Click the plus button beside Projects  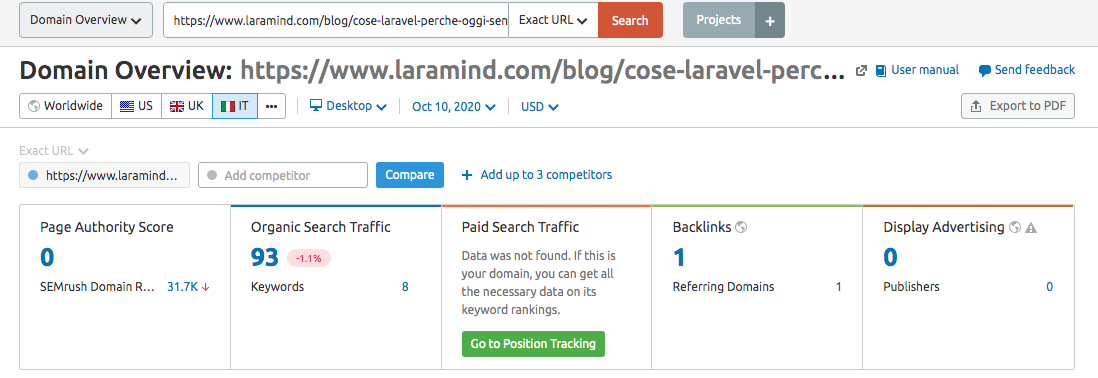click(770, 20)
